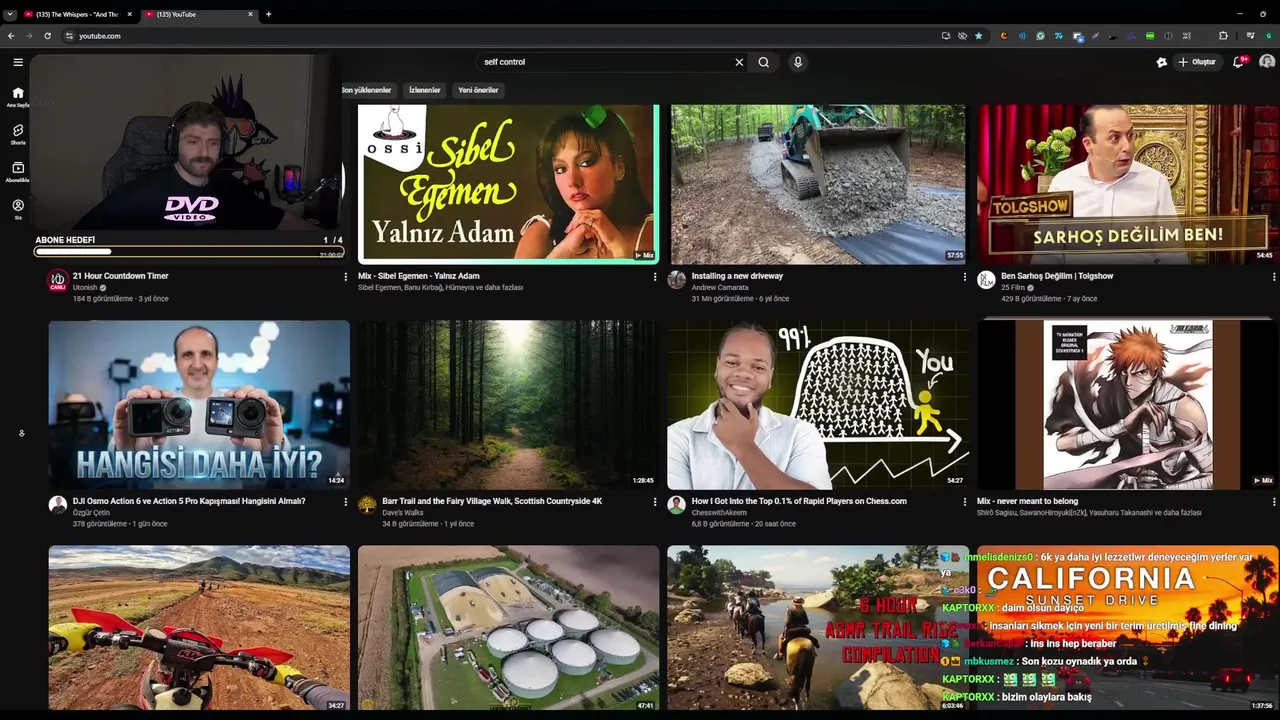Open the chess 99% You graph thumbnail
Screen dimensions: 1280x720
(x=818, y=405)
